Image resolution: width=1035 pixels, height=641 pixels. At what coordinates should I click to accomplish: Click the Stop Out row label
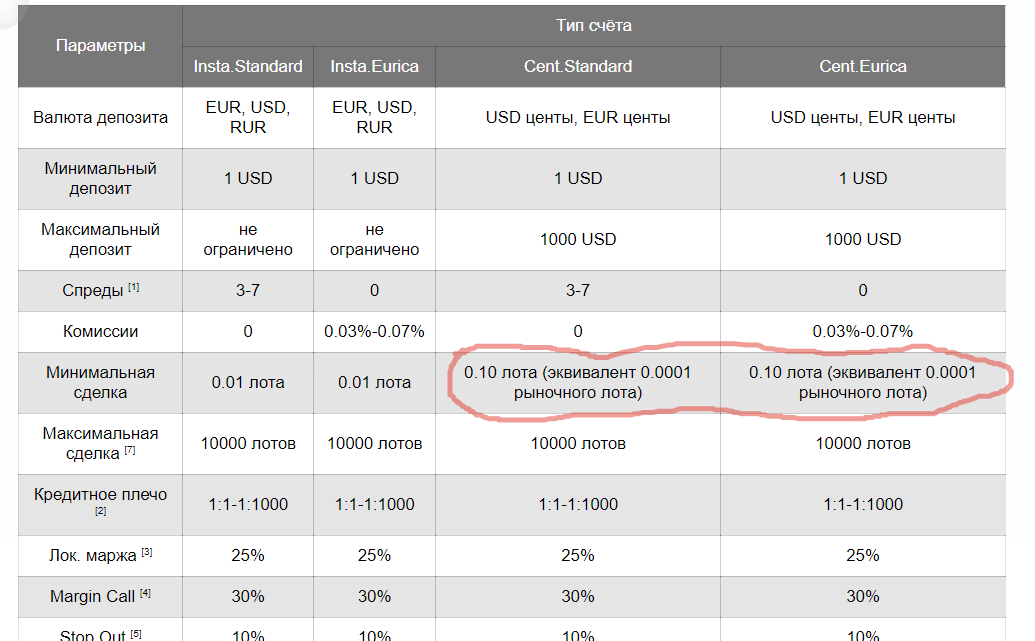pos(92,636)
